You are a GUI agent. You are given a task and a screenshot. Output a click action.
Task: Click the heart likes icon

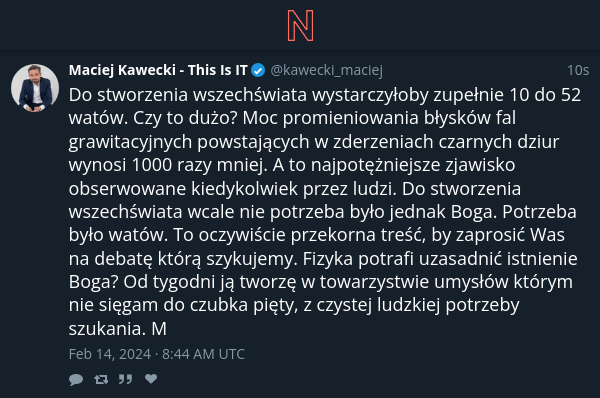(x=151, y=378)
